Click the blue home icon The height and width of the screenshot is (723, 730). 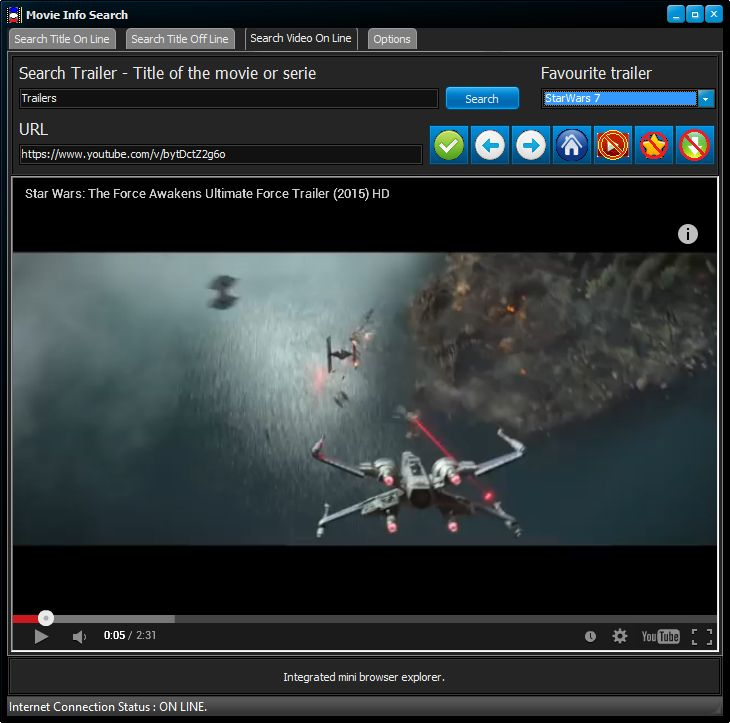(572, 145)
